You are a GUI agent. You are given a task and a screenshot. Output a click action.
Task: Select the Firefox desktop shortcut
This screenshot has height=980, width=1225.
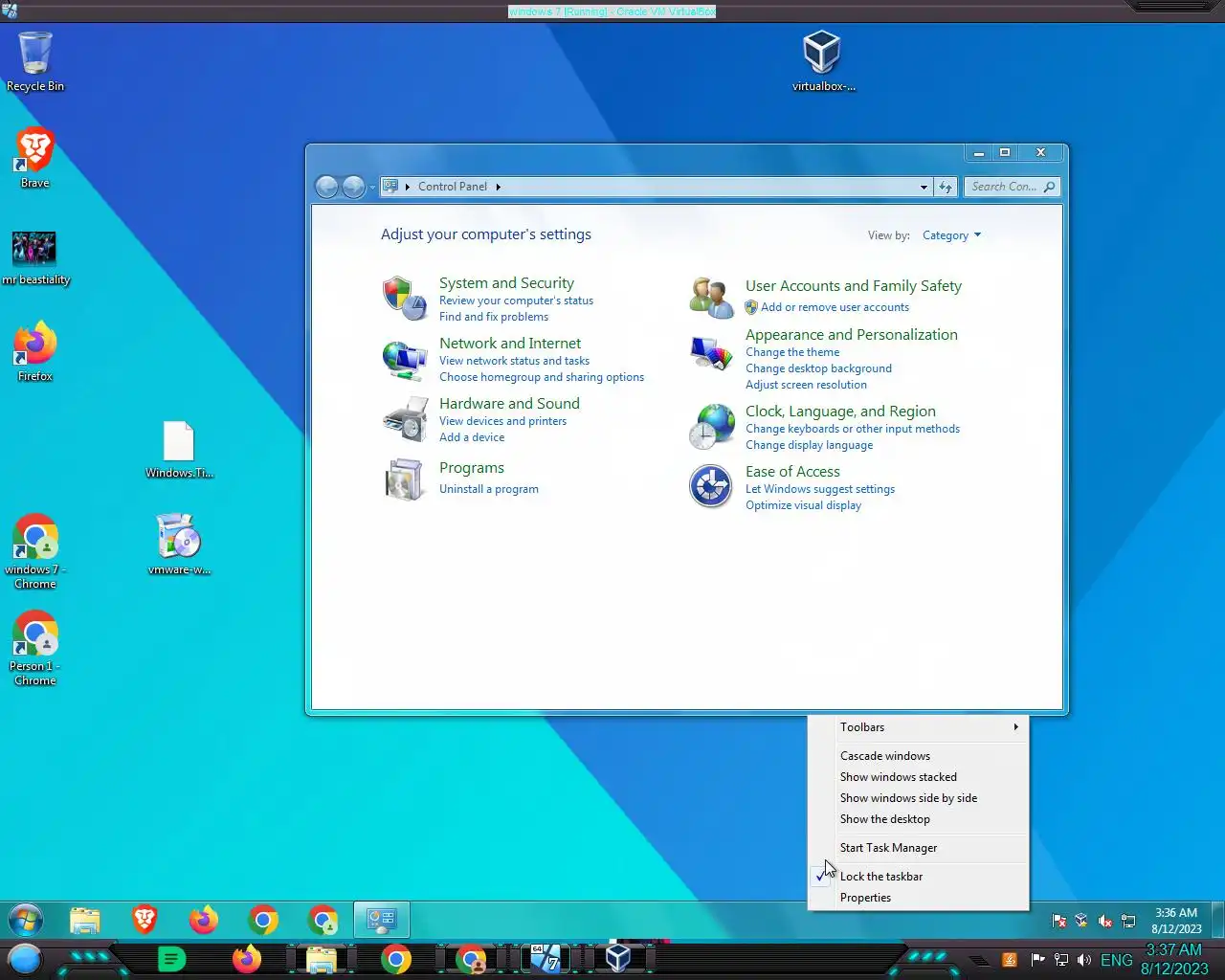coord(35,351)
